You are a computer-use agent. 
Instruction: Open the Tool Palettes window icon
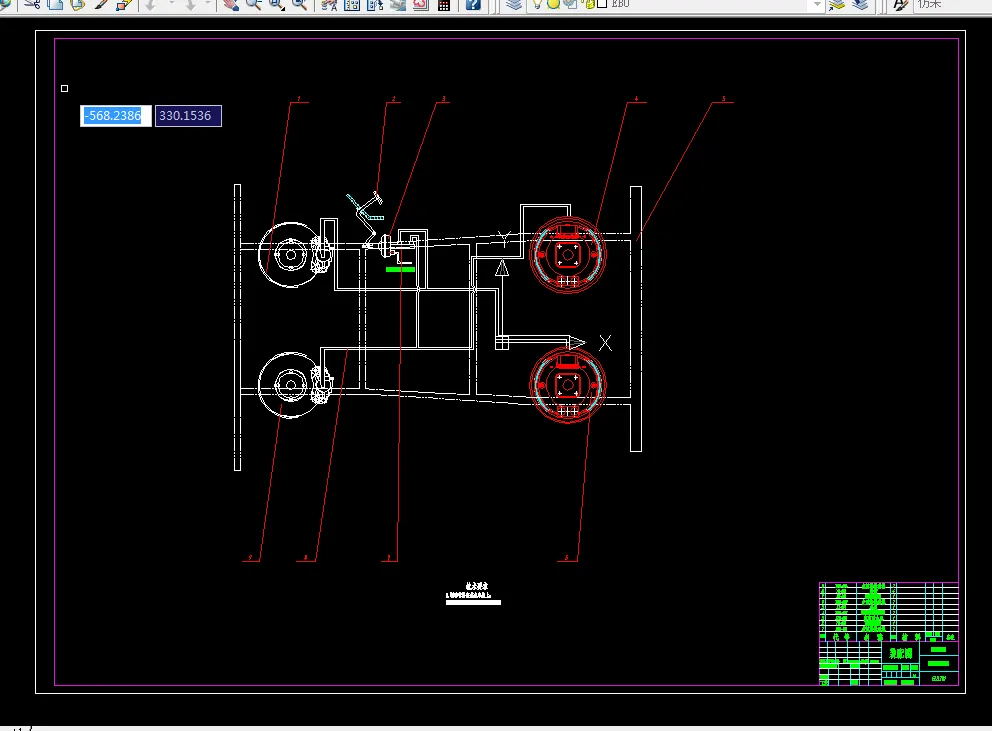375,4
